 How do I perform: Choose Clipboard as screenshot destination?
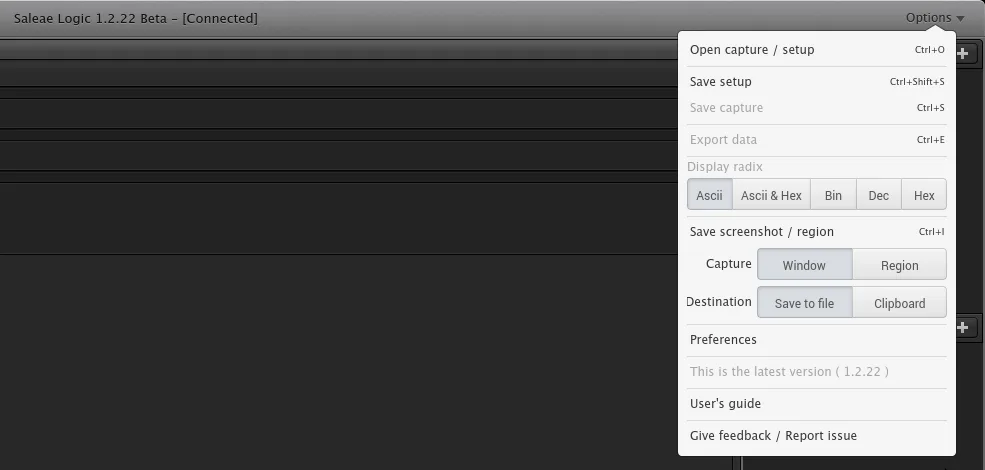click(900, 303)
